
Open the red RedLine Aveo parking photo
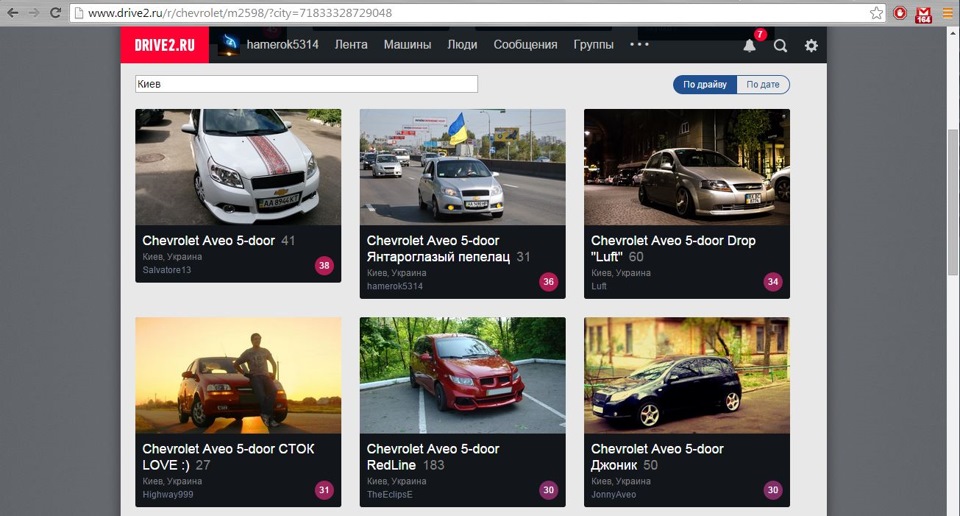point(463,375)
